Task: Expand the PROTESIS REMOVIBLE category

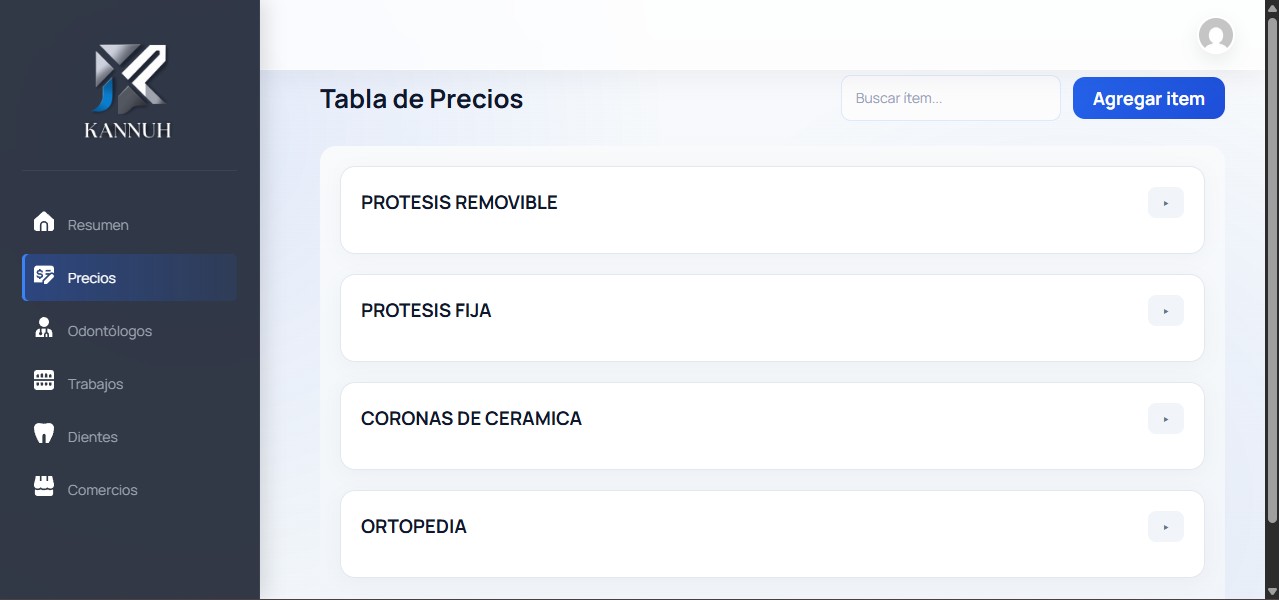Action: click(1165, 203)
